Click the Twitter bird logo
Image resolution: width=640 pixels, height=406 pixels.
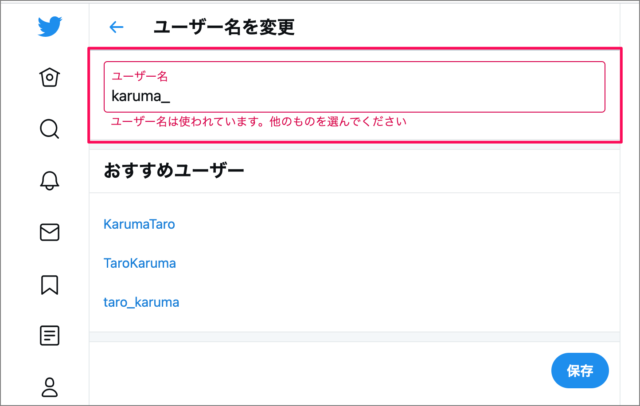point(50,26)
